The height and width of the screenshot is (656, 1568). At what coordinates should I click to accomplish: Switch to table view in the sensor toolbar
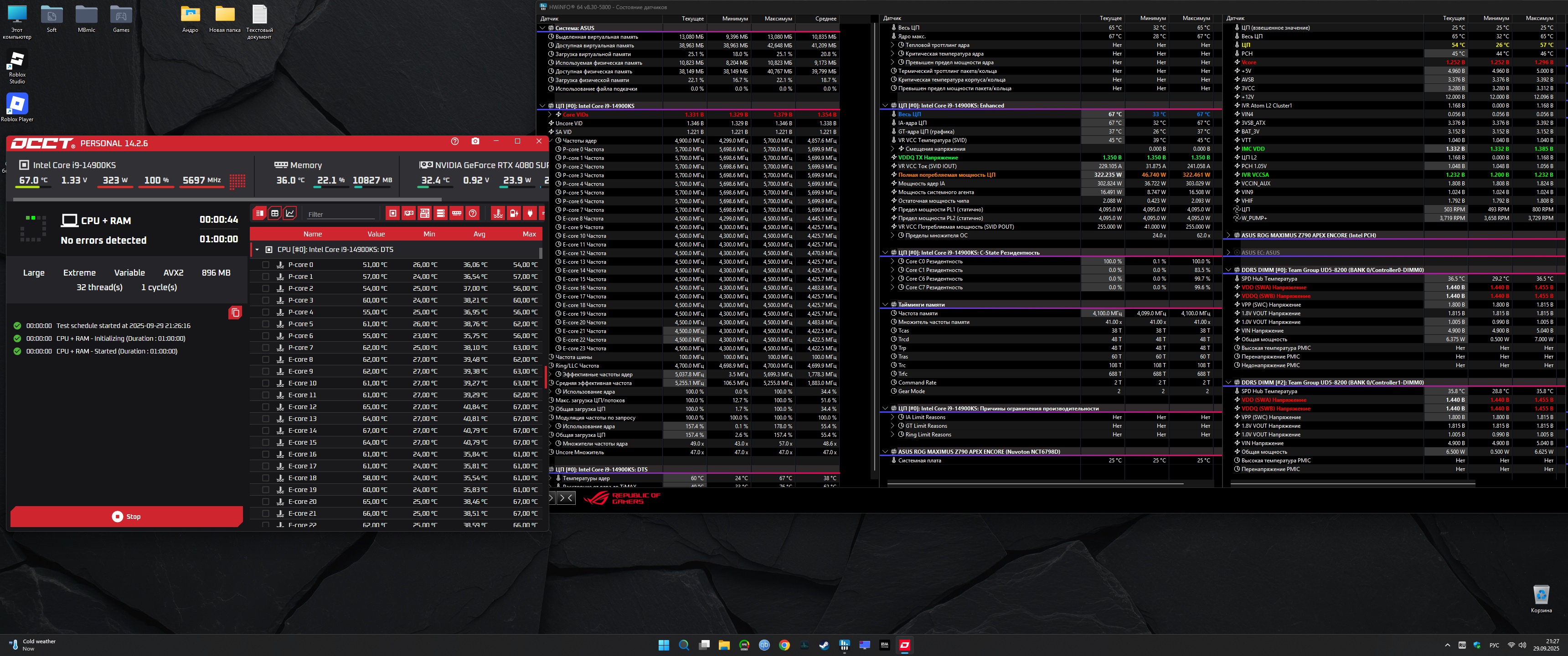(275, 213)
